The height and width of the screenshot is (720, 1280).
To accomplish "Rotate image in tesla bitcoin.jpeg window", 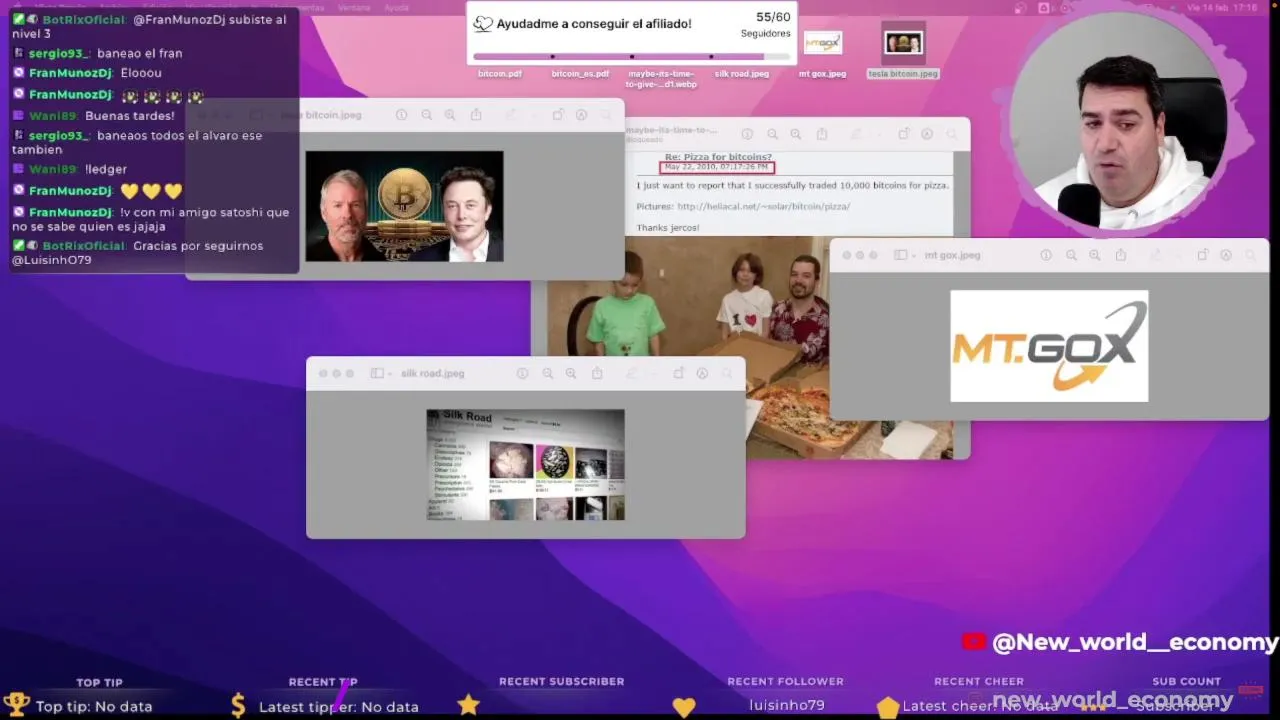I will click(558, 115).
